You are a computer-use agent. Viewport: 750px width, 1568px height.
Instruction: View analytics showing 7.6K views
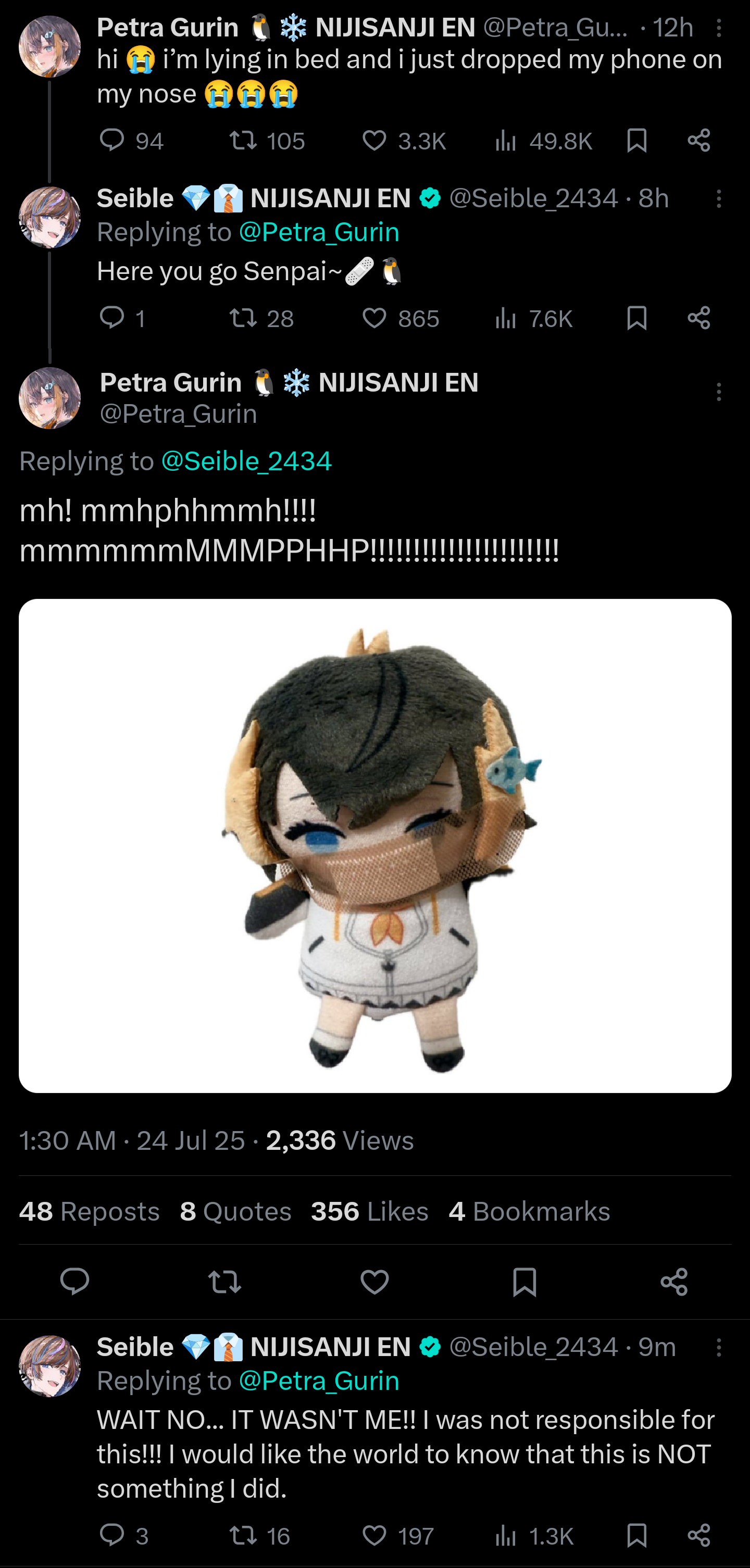coord(534,318)
